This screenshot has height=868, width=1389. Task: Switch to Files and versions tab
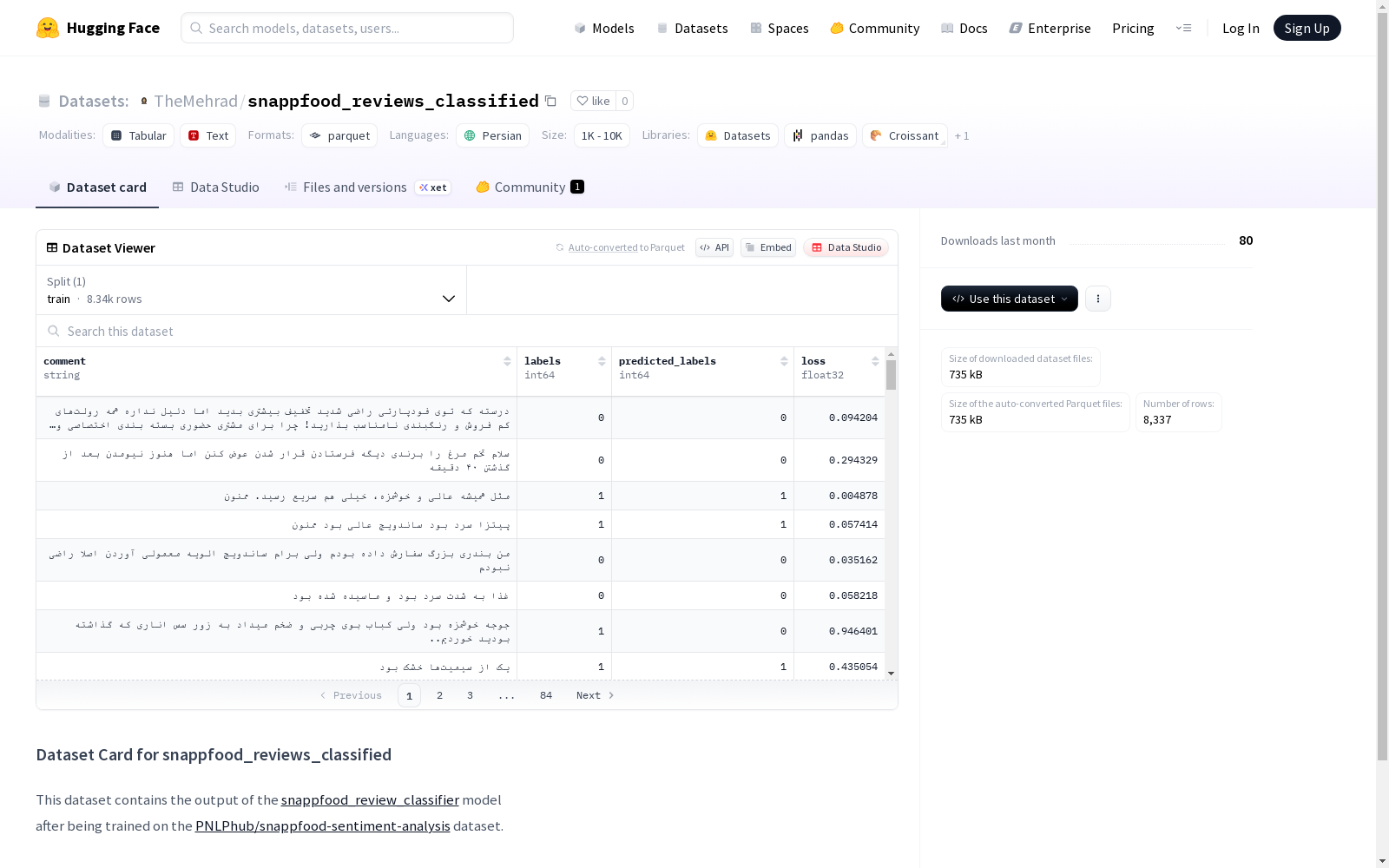[x=368, y=187]
